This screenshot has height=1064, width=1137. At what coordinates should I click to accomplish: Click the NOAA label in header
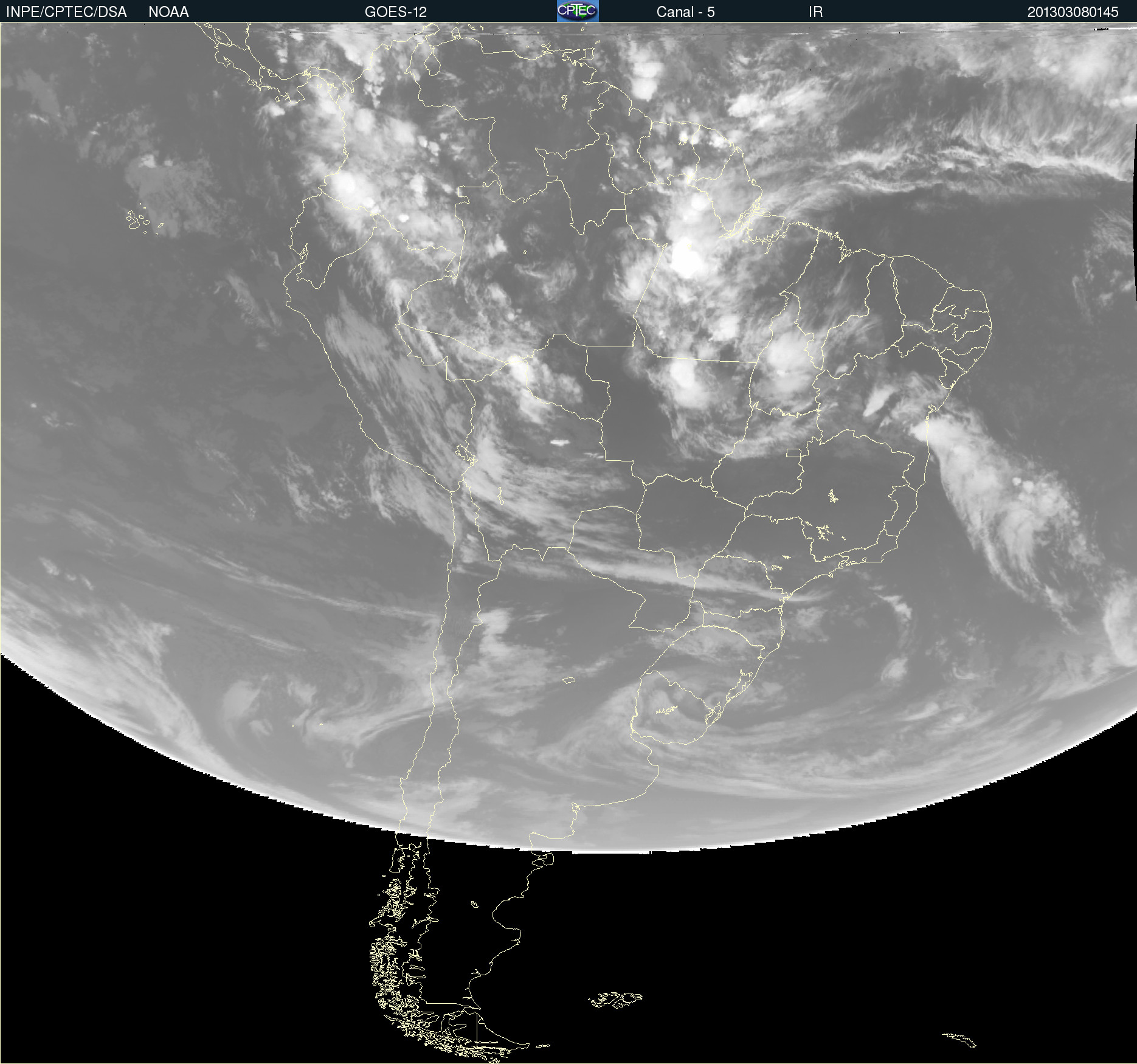(x=168, y=12)
